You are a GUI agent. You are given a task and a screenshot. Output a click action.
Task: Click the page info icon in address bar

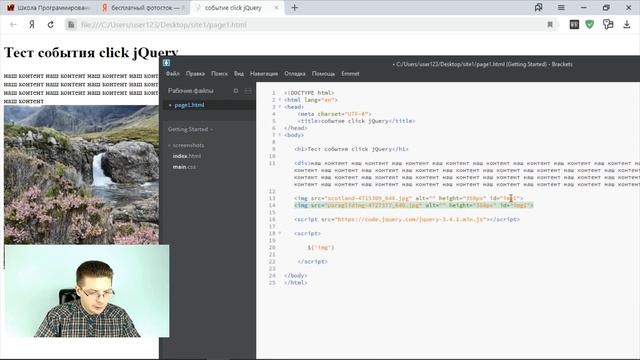point(71,24)
